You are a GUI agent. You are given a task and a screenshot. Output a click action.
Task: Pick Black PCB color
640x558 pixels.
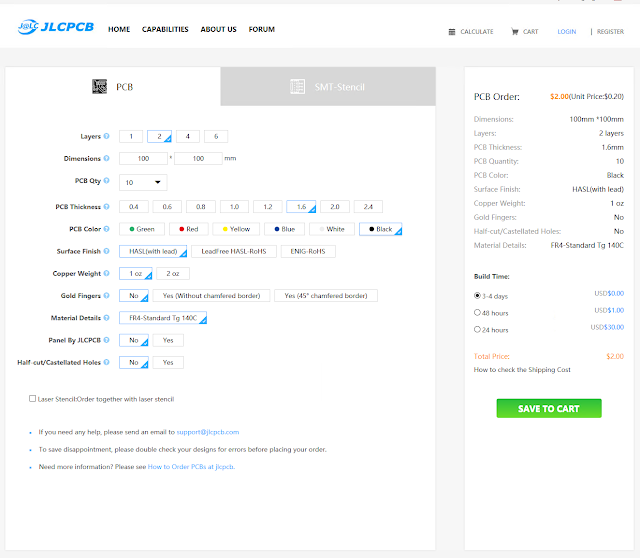click(x=380, y=229)
